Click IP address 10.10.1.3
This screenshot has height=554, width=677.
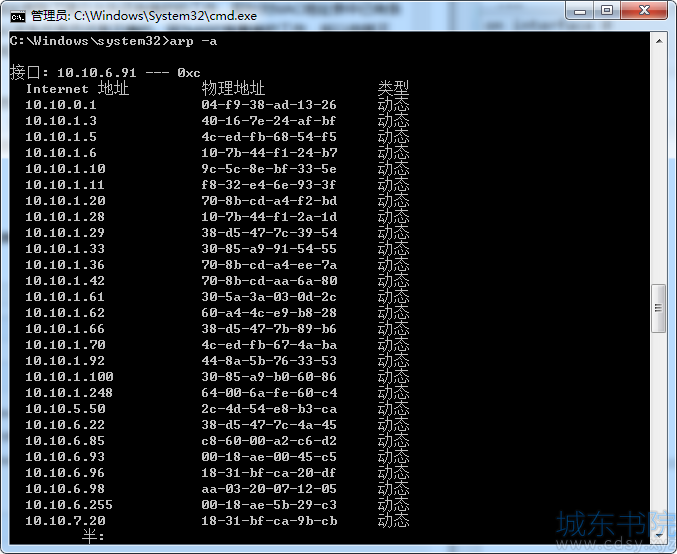[61, 121]
